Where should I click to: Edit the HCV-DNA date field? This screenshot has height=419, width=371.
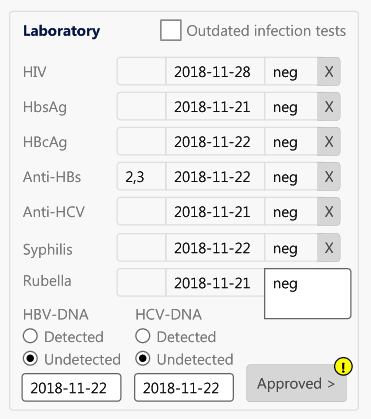[x=184, y=388]
